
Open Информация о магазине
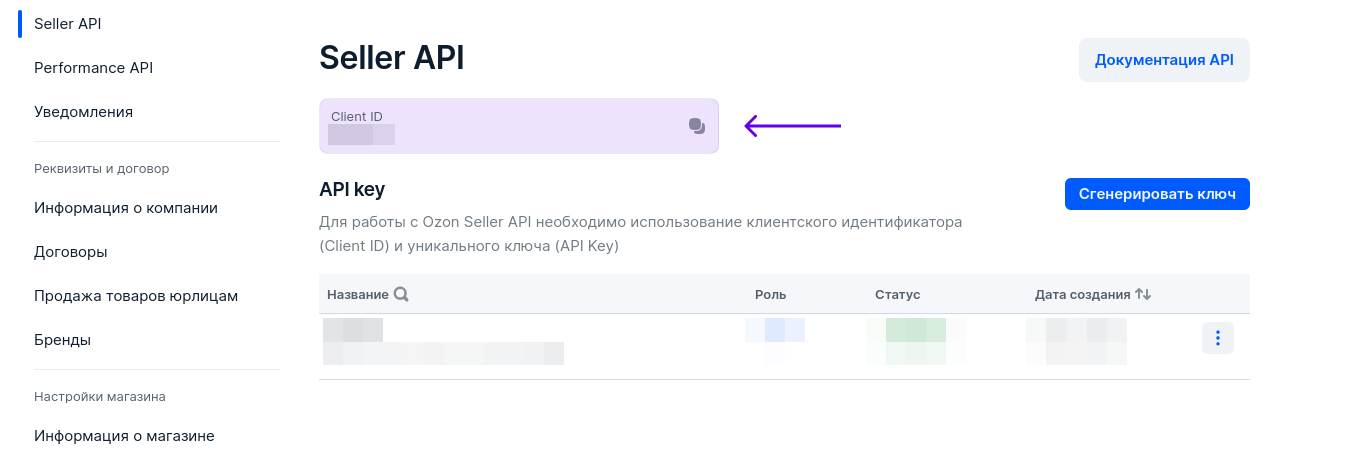pos(124,436)
